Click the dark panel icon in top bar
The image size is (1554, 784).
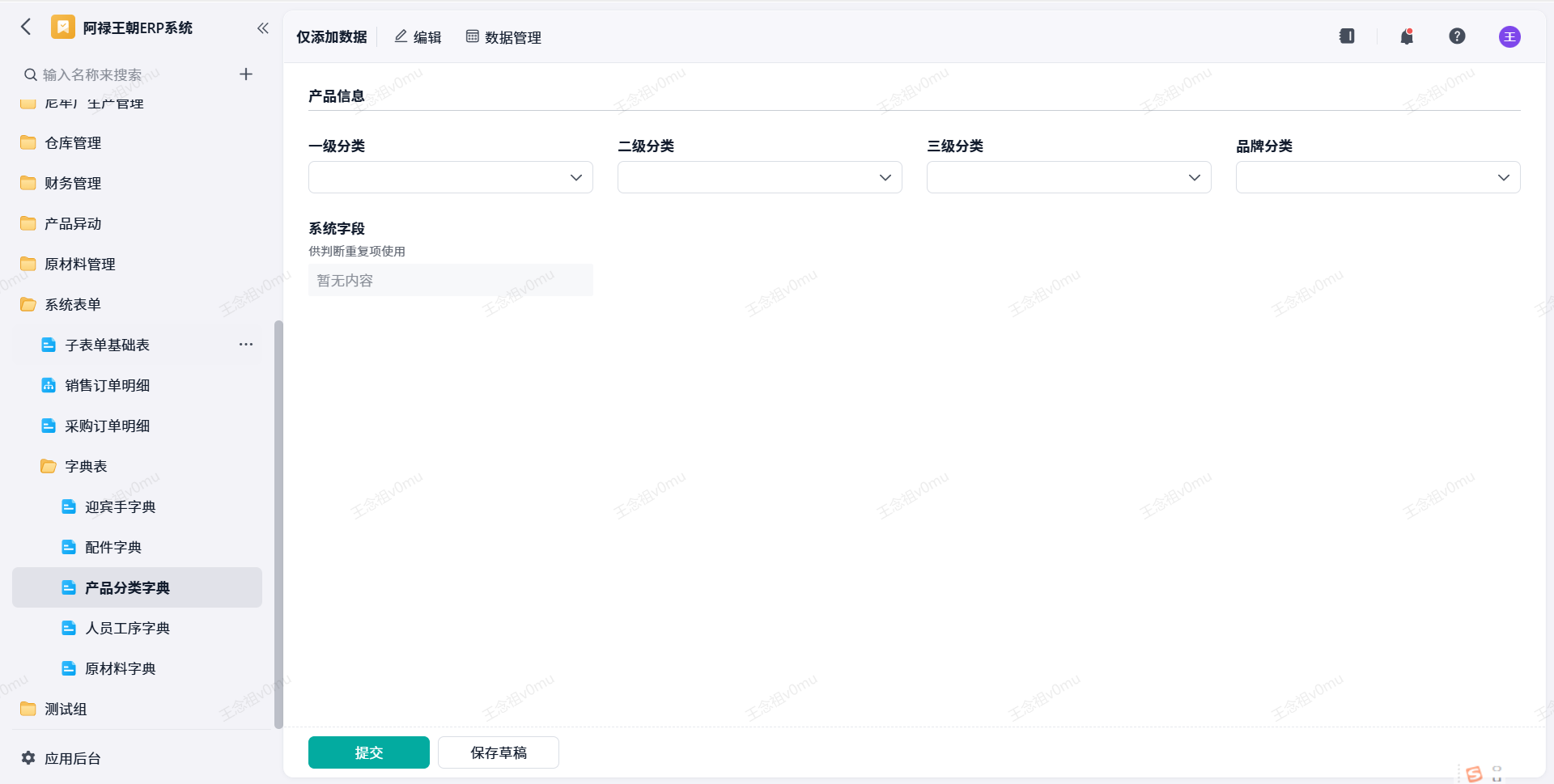[1347, 36]
